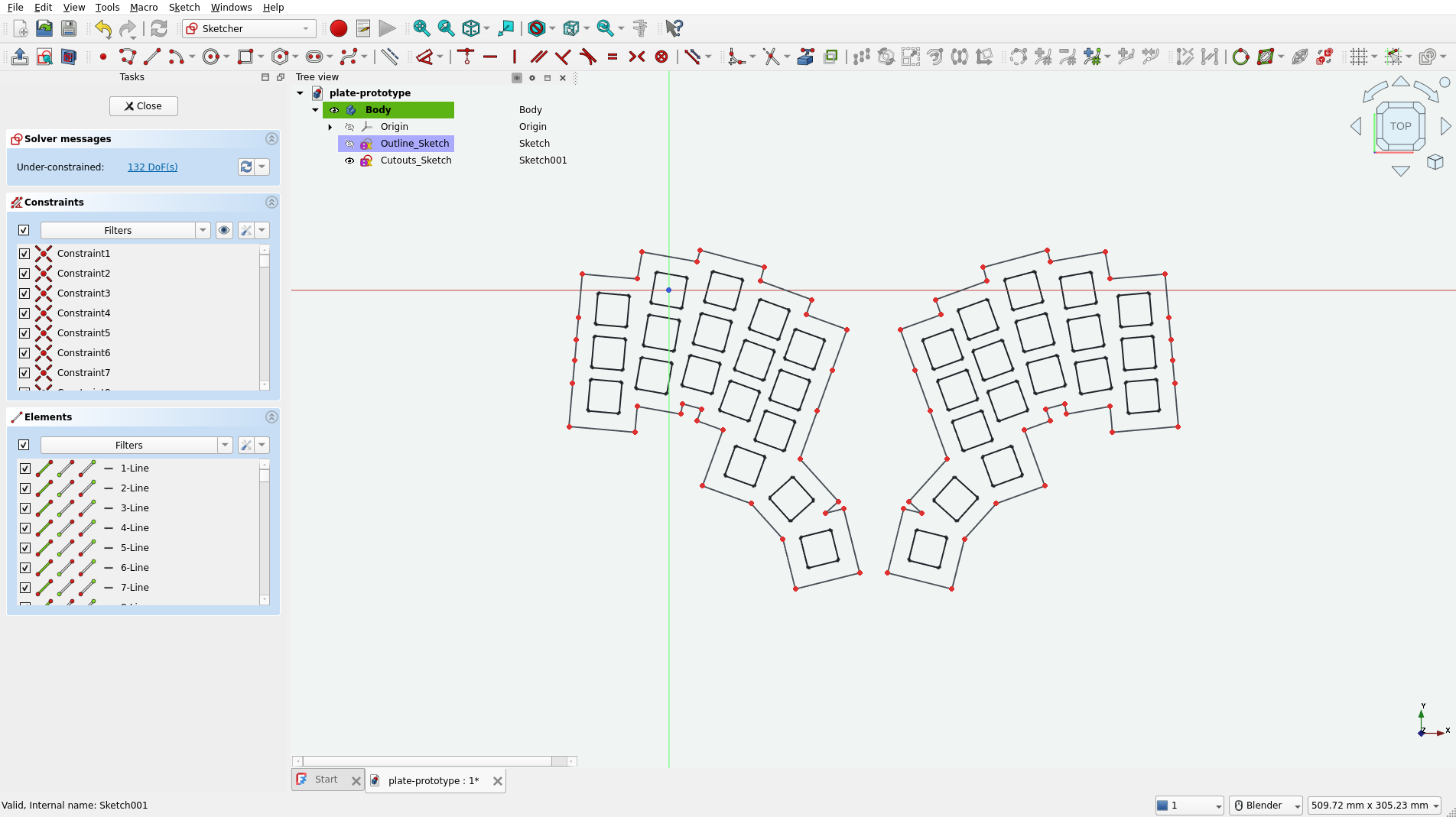1456x817 pixels.
Task: Uncheck the Constraint3 checkbox
Action: click(24, 293)
